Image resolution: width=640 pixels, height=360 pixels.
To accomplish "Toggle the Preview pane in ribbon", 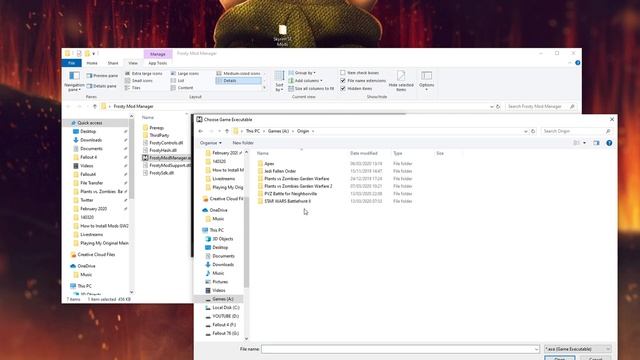I will (102, 76).
